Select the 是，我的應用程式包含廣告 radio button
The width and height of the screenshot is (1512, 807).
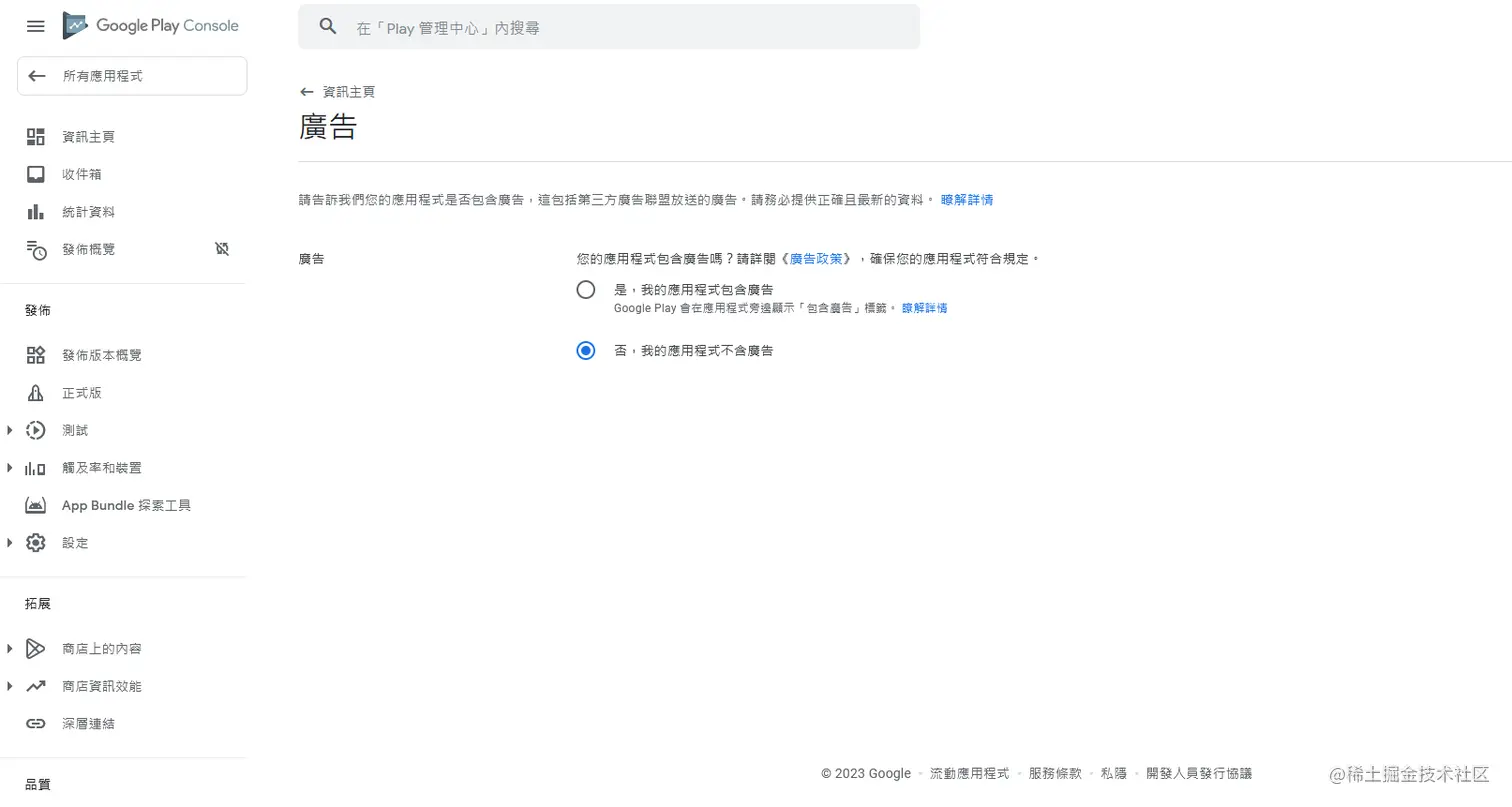(x=583, y=289)
